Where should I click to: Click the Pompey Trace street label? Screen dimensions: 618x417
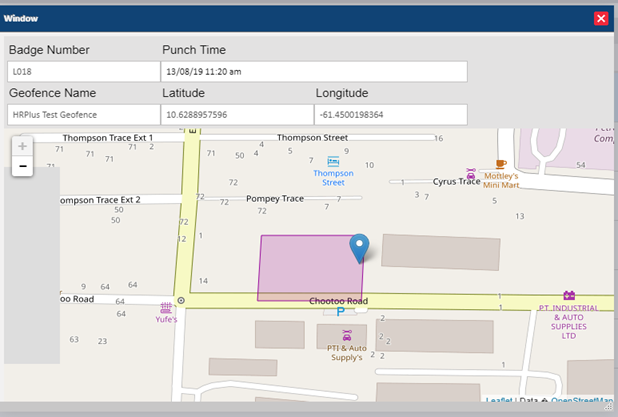pyautogui.click(x=275, y=199)
